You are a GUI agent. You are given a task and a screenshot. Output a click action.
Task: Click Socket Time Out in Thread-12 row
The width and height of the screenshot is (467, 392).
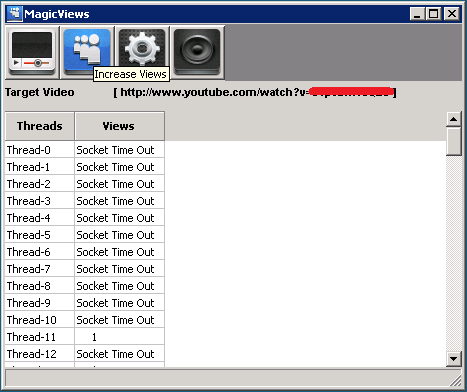pos(119,354)
